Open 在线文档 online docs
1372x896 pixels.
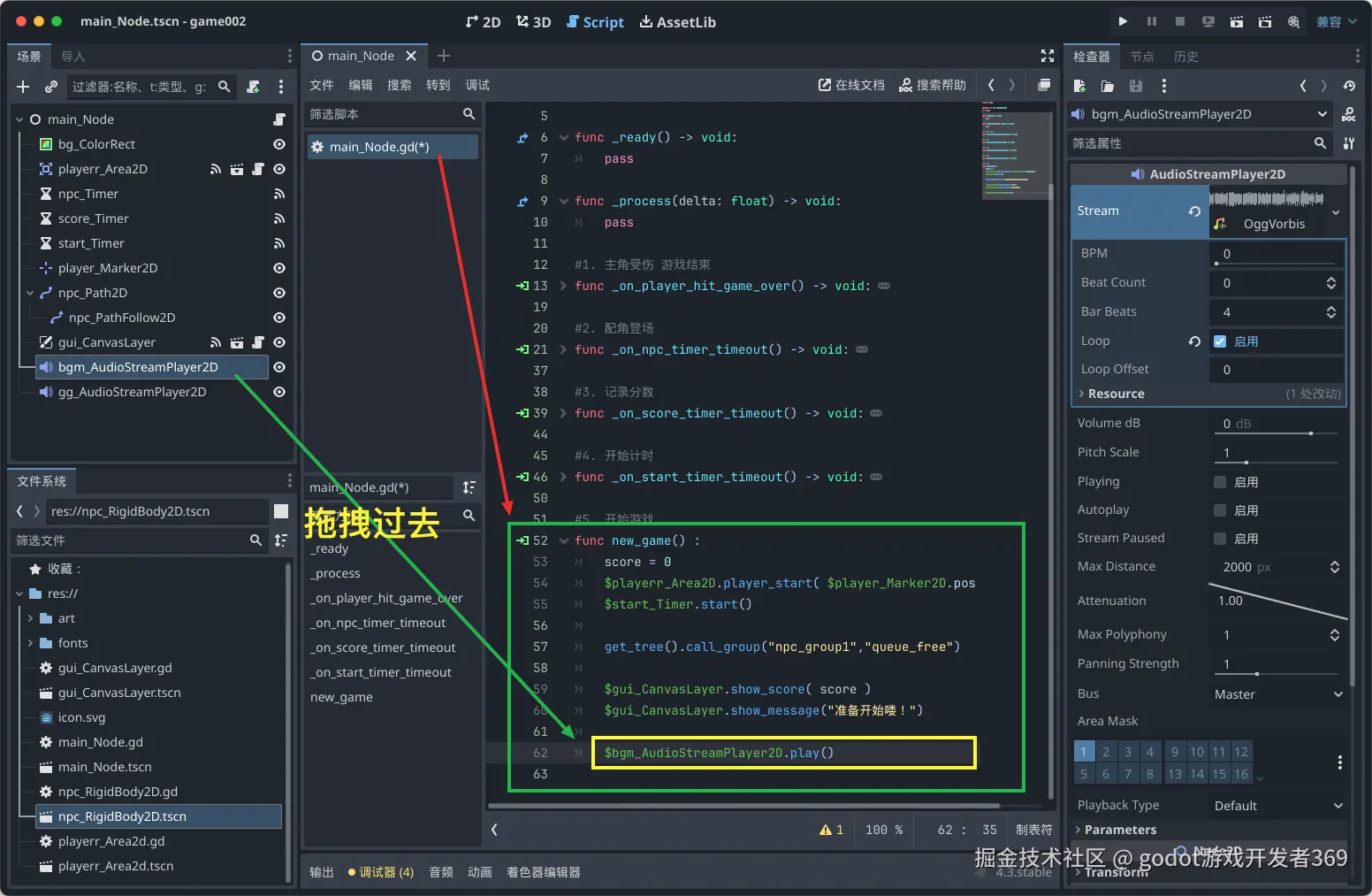[x=851, y=85]
